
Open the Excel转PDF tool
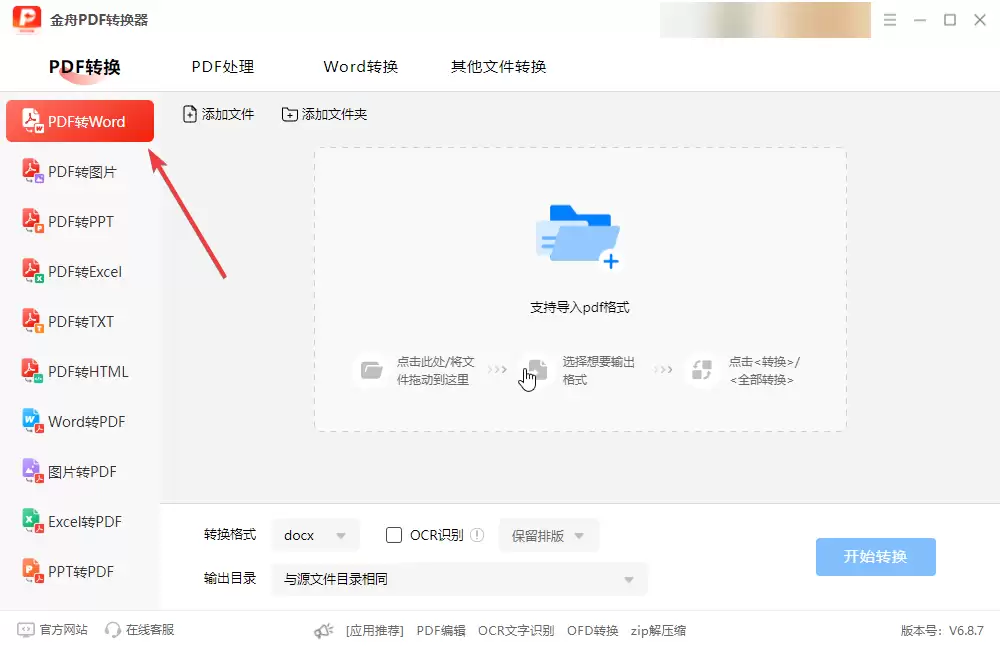pos(80,521)
